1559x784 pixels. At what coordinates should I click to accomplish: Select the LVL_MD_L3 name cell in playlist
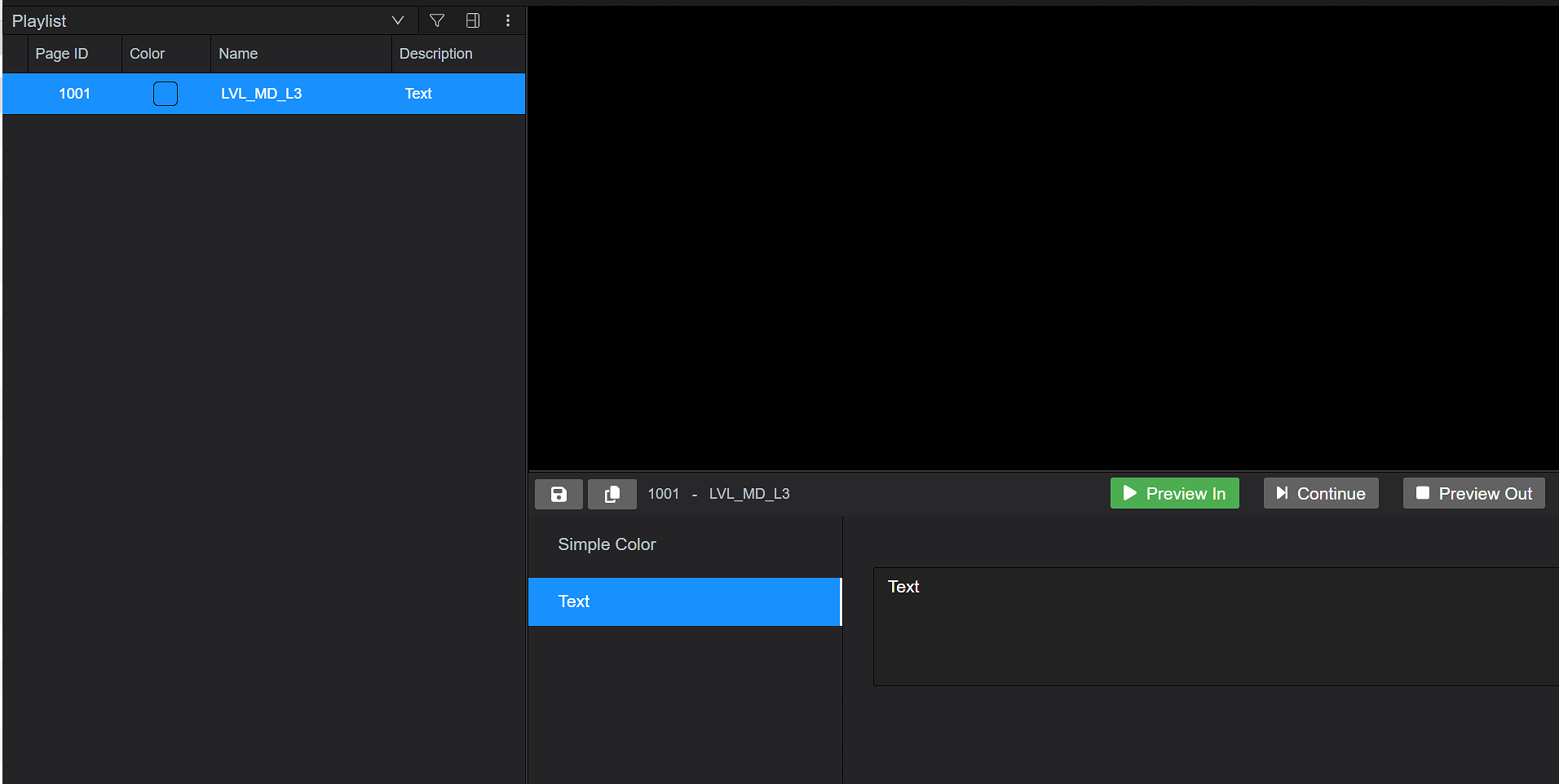[x=261, y=94]
